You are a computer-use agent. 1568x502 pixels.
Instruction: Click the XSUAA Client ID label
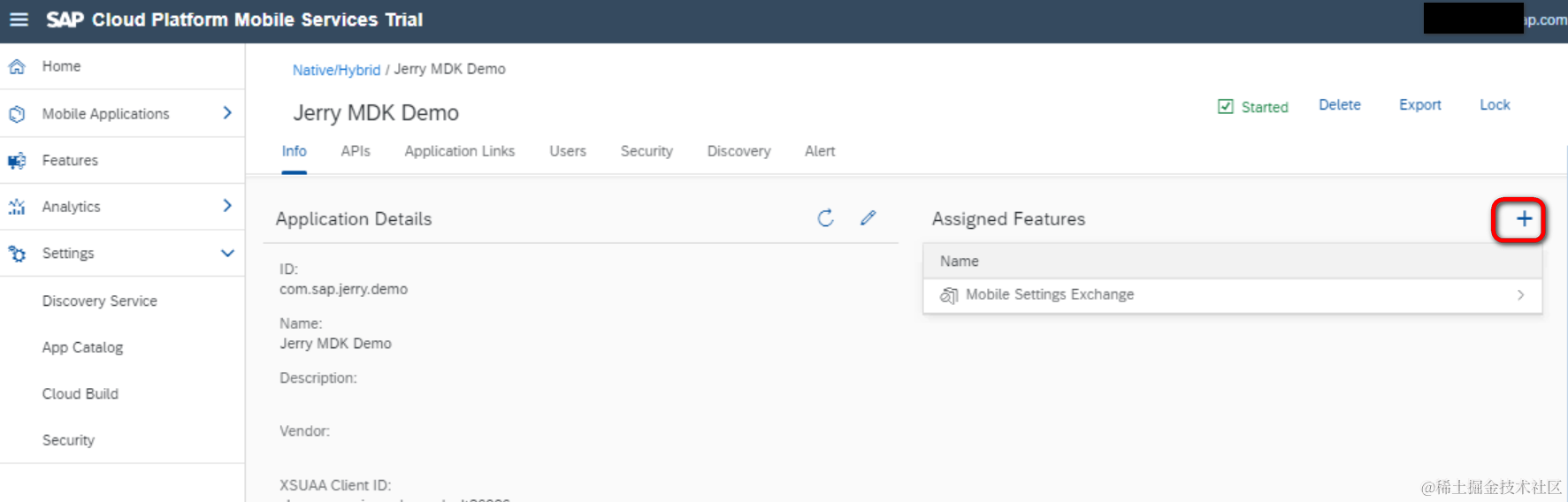335,485
